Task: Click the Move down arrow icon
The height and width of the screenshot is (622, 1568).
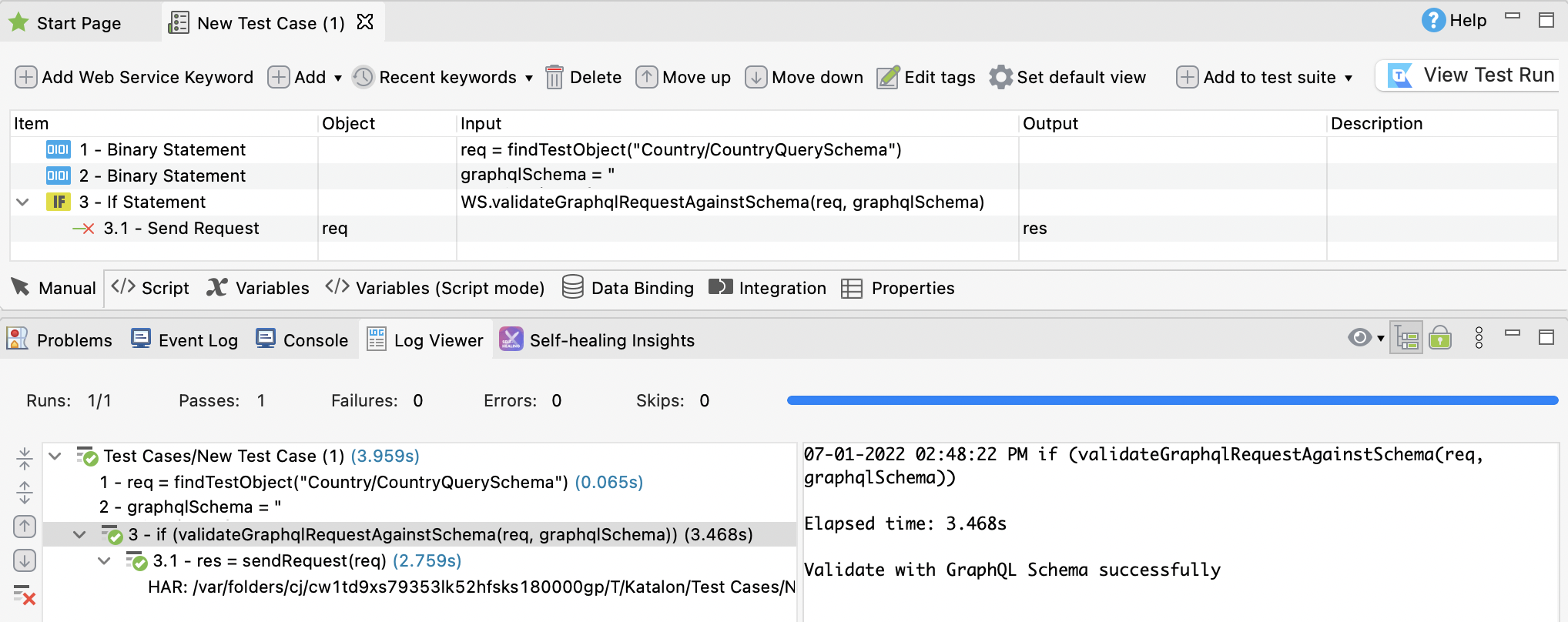Action: (756, 78)
